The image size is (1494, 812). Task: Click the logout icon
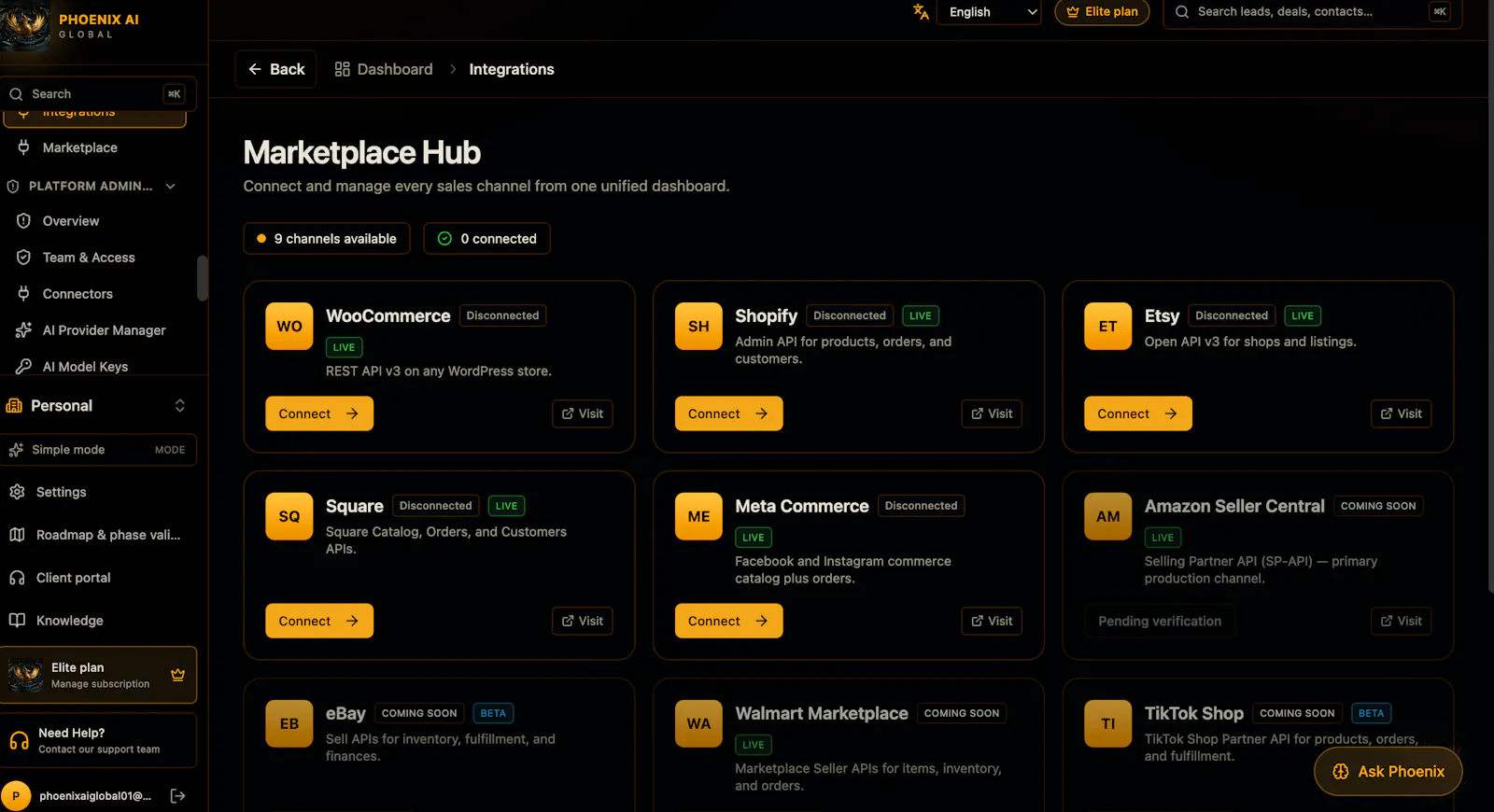coord(178,796)
